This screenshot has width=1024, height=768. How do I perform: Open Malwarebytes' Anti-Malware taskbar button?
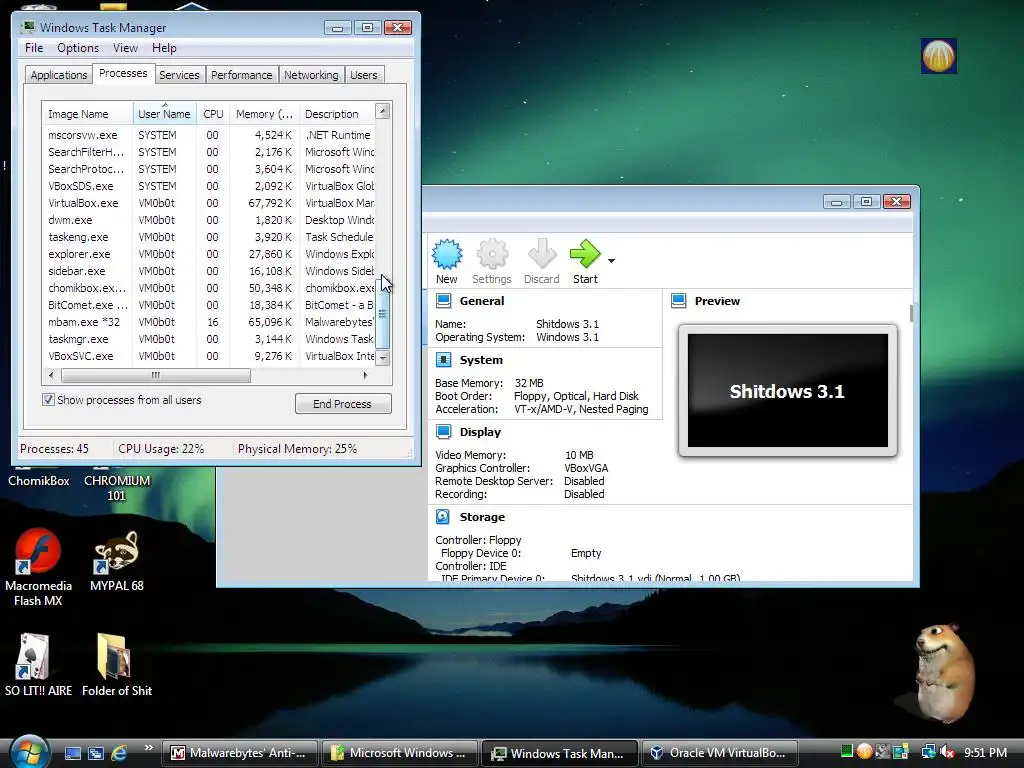(x=239, y=753)
